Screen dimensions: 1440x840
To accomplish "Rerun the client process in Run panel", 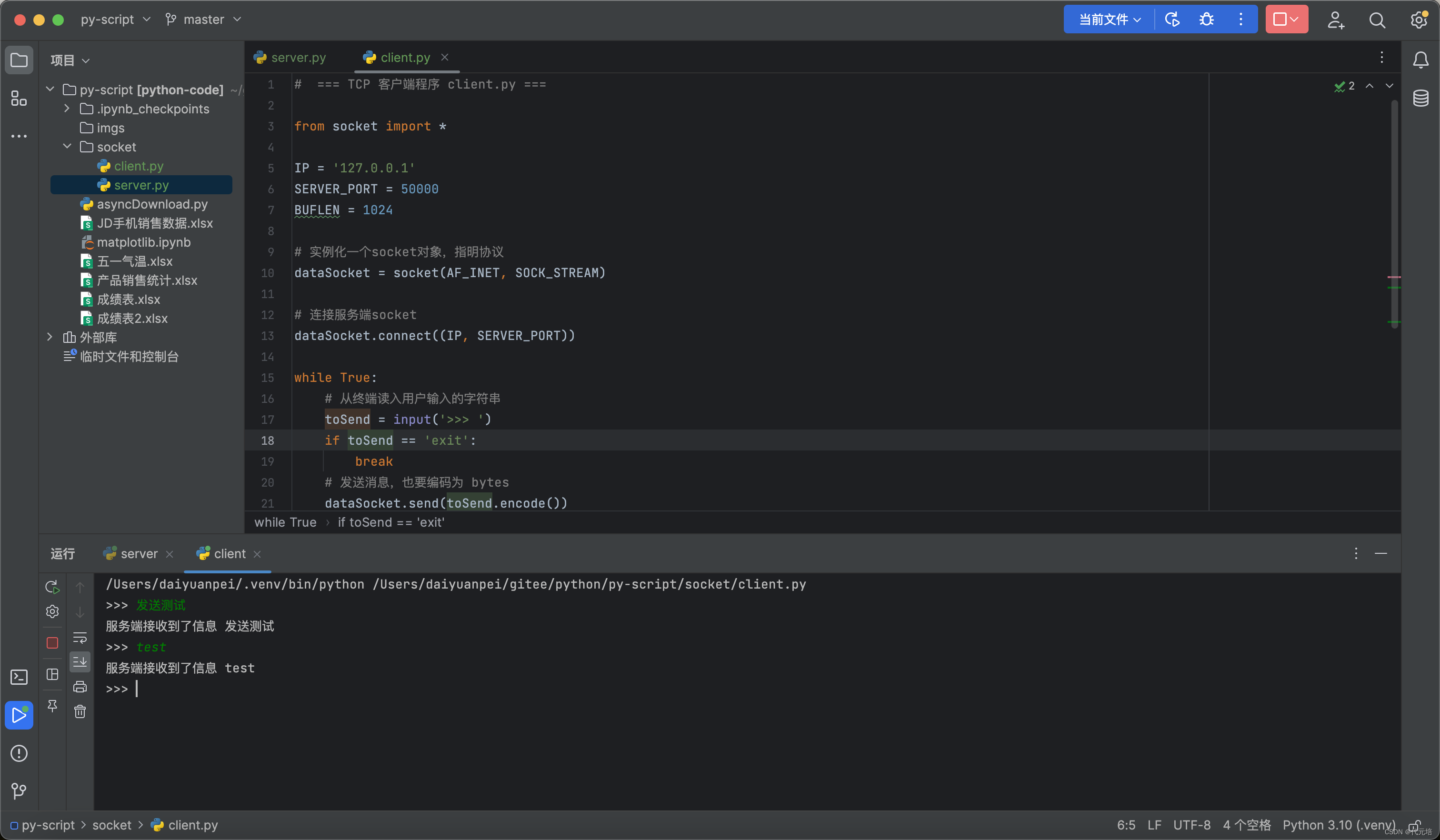I will (52, 587).
